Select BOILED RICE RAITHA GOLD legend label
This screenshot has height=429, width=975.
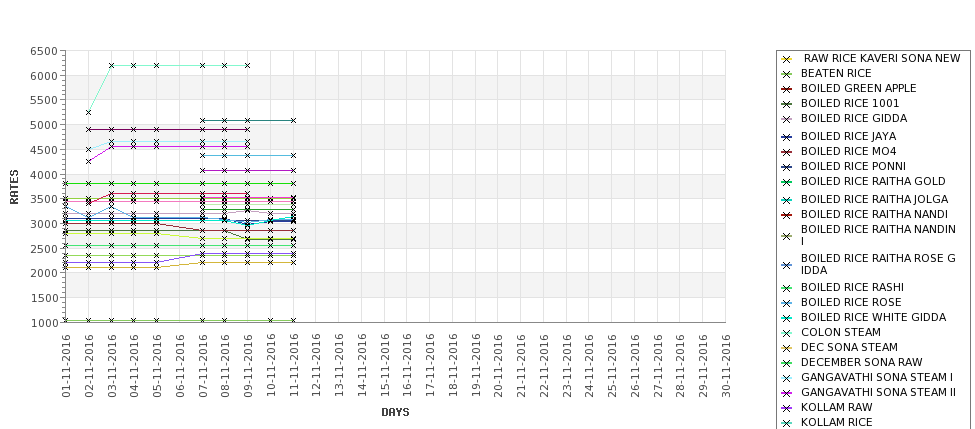(x=873, y=181)
